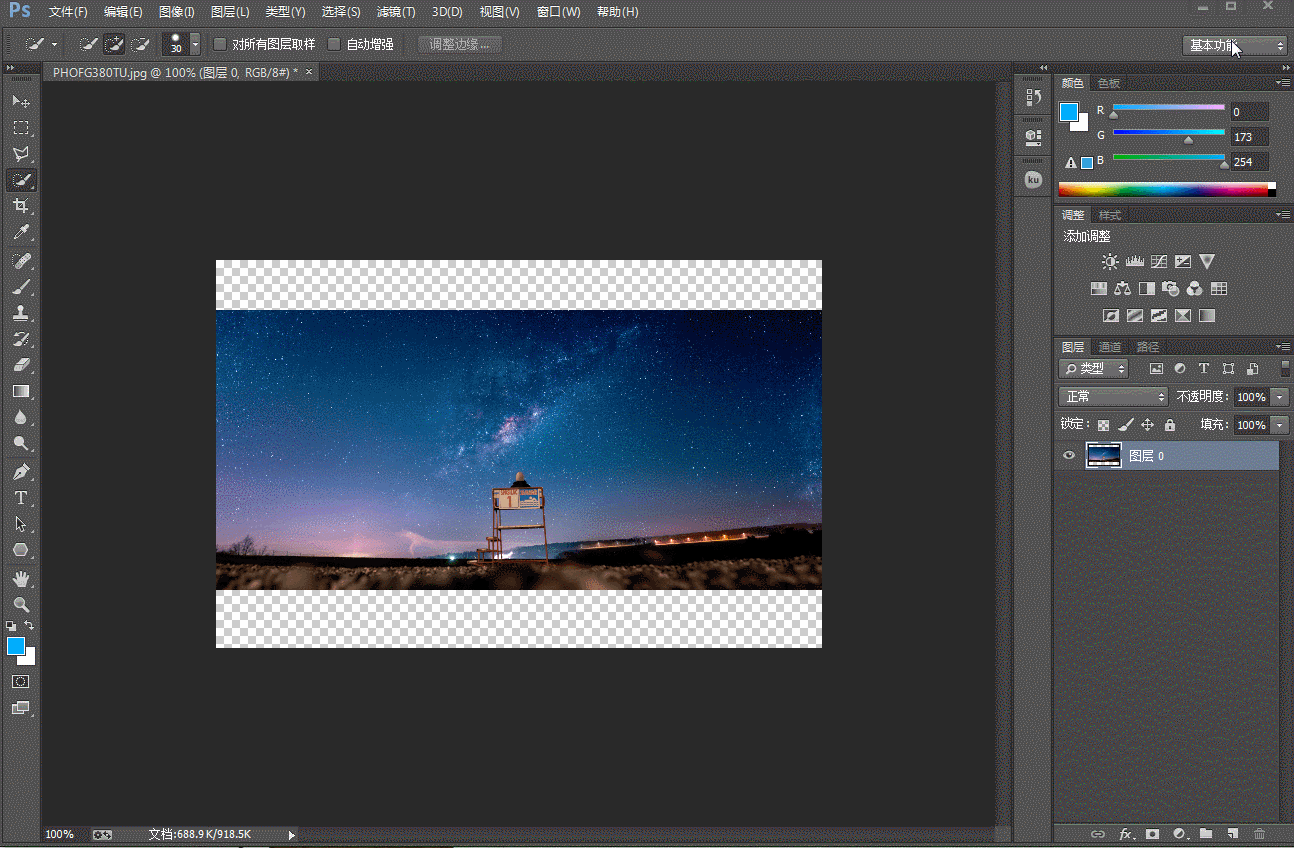Screen dimensions: 1294x848
Task: Click the foreground blue color swatch in toolbar
Action: pos(15,646)
